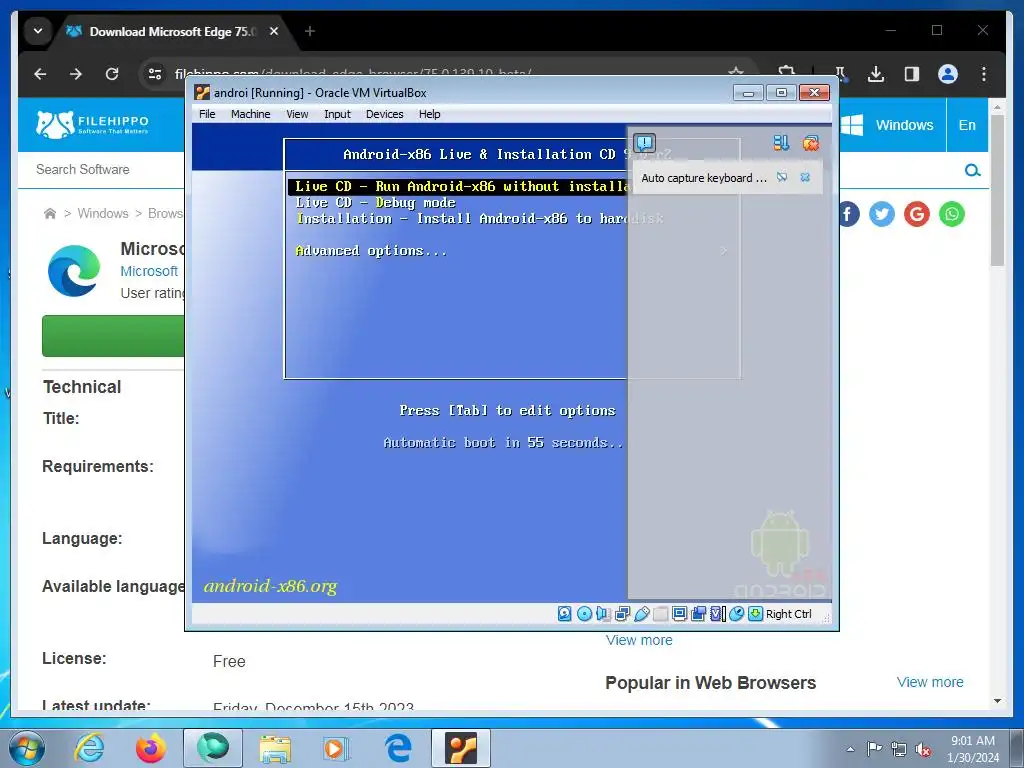The image size is (1024, 768).
Task: Launch Internet Explorer from taskbar
Action: pos(89,748)
